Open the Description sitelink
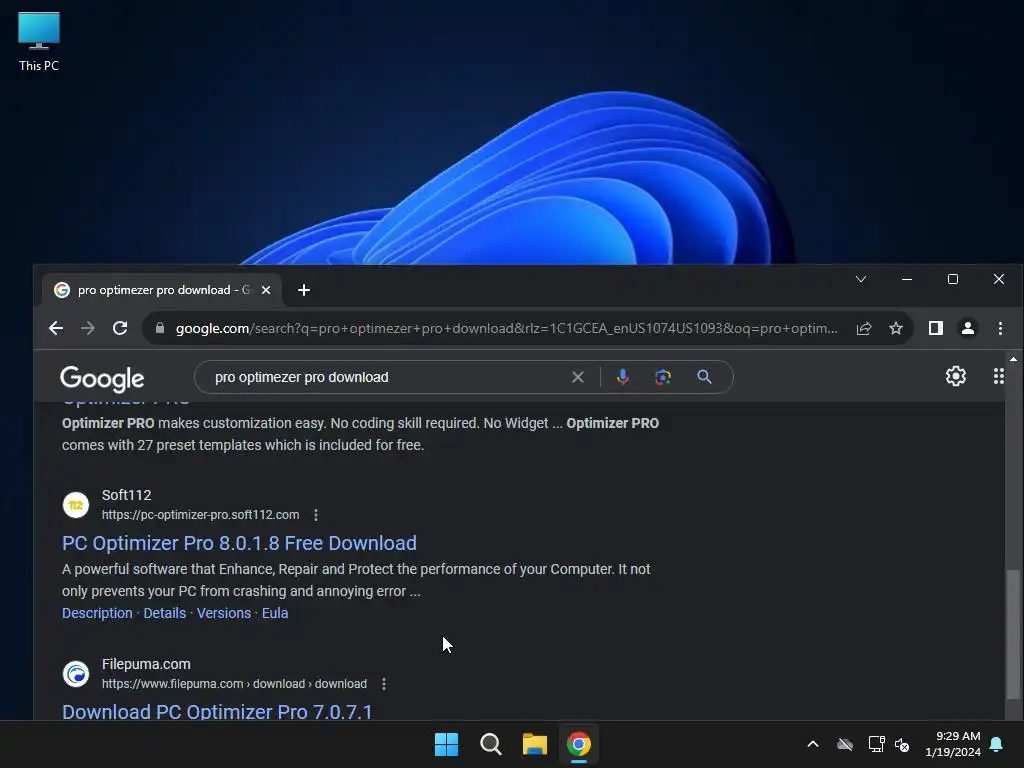The image size is (1024, 768). pos(97,613)
